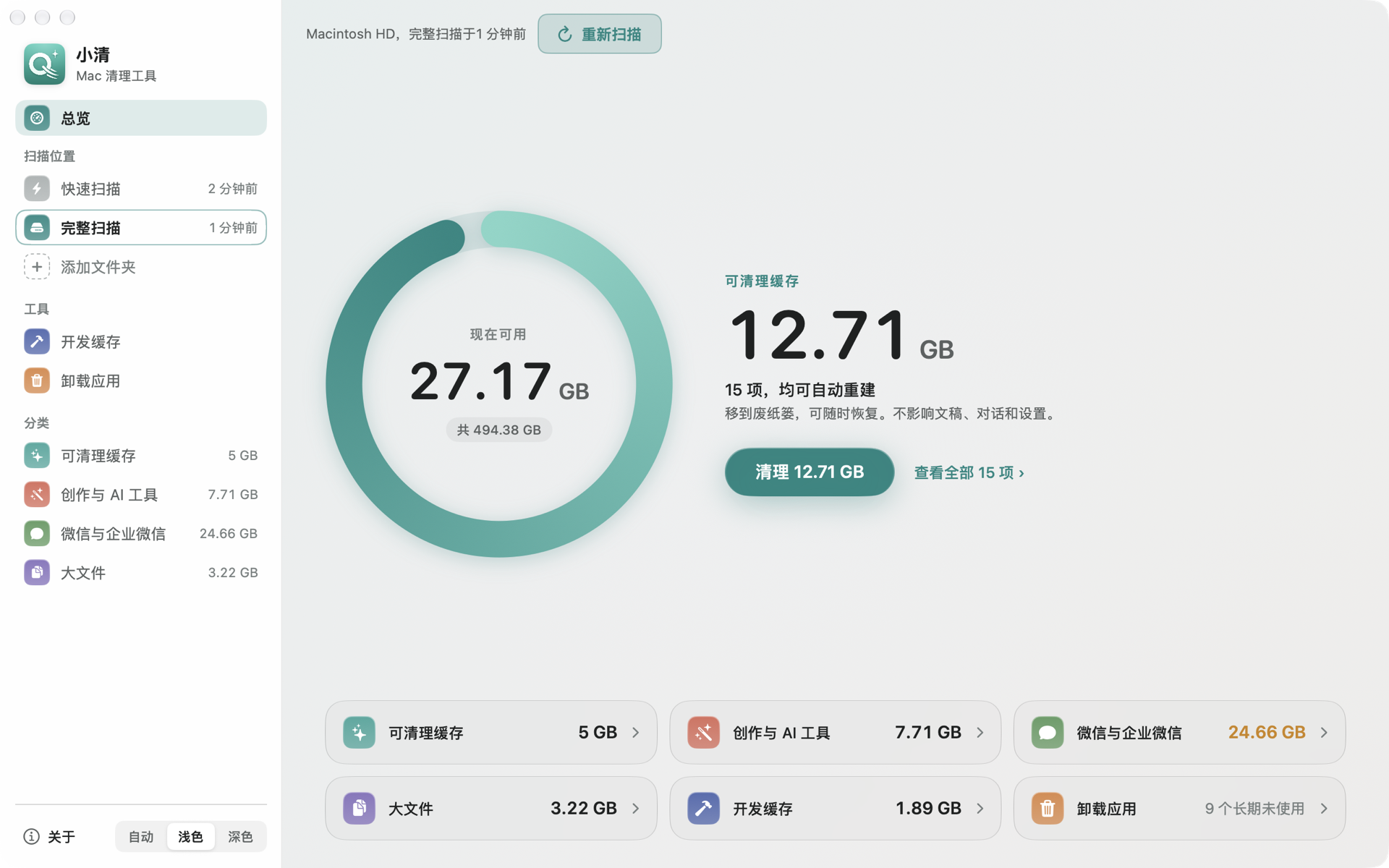Screen dimensions: 1389x868
Task: Expand the 大文件 3.22 GB card chevron
Action: click(x=636, y=809)
